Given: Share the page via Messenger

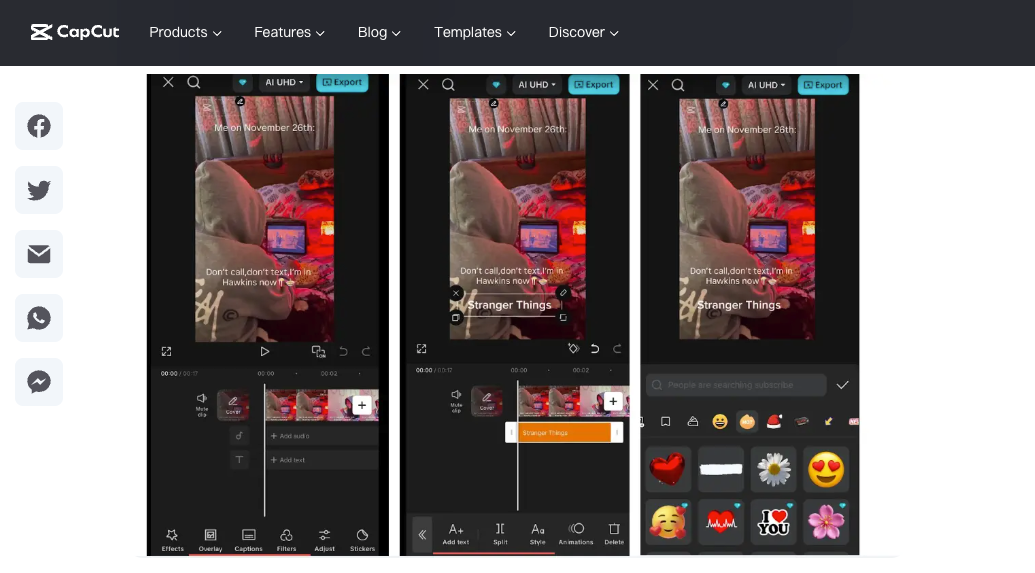Looking at the screenshot, I should coord(39,382).
